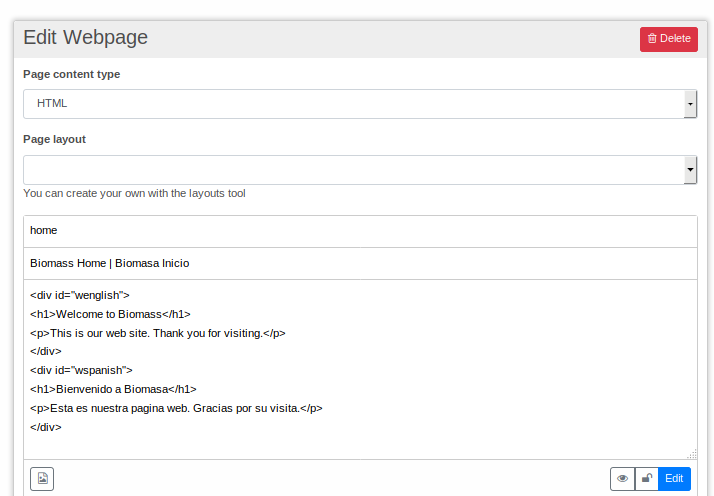Toggle the padlock icon next to Edit
The width and height of the screenshot is (714, 496).
(647, 479)
